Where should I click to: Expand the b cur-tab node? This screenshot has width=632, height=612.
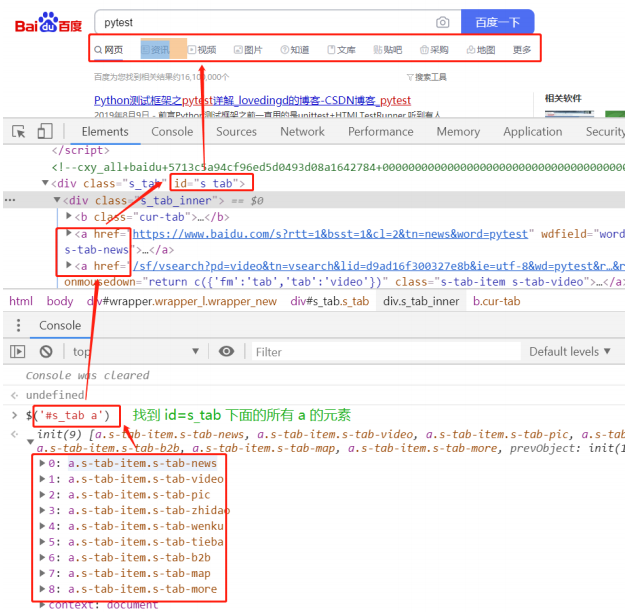click(x=69, y=216)
